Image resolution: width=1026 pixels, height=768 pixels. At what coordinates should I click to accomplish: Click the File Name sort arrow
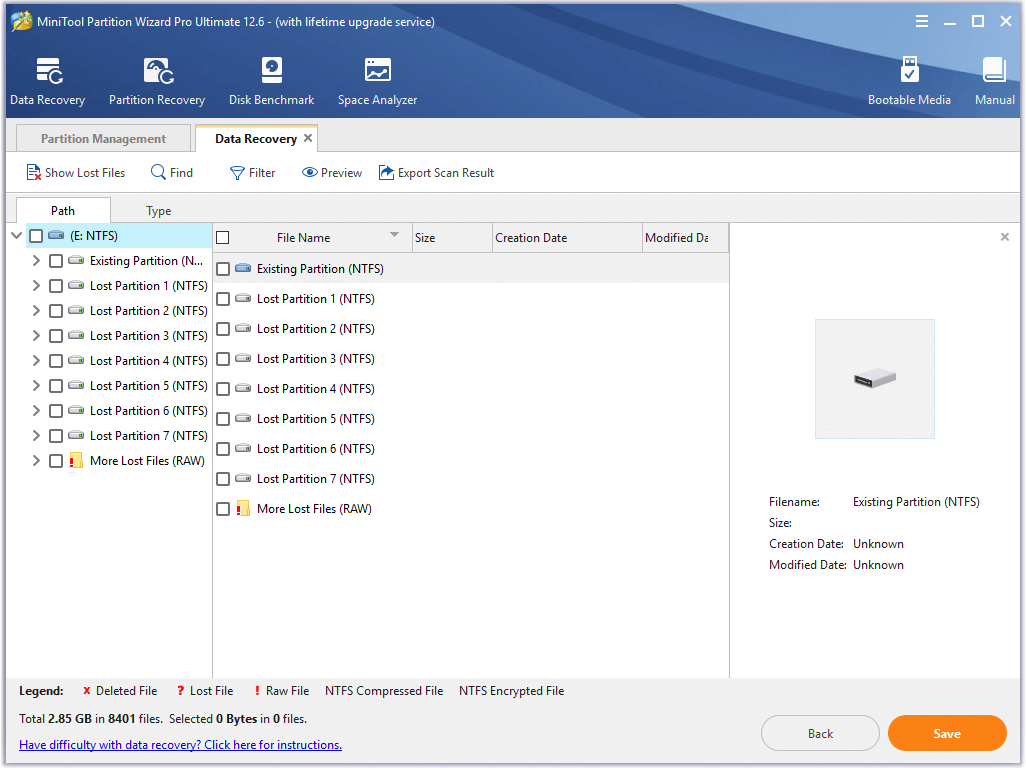(x=394, y=234)
